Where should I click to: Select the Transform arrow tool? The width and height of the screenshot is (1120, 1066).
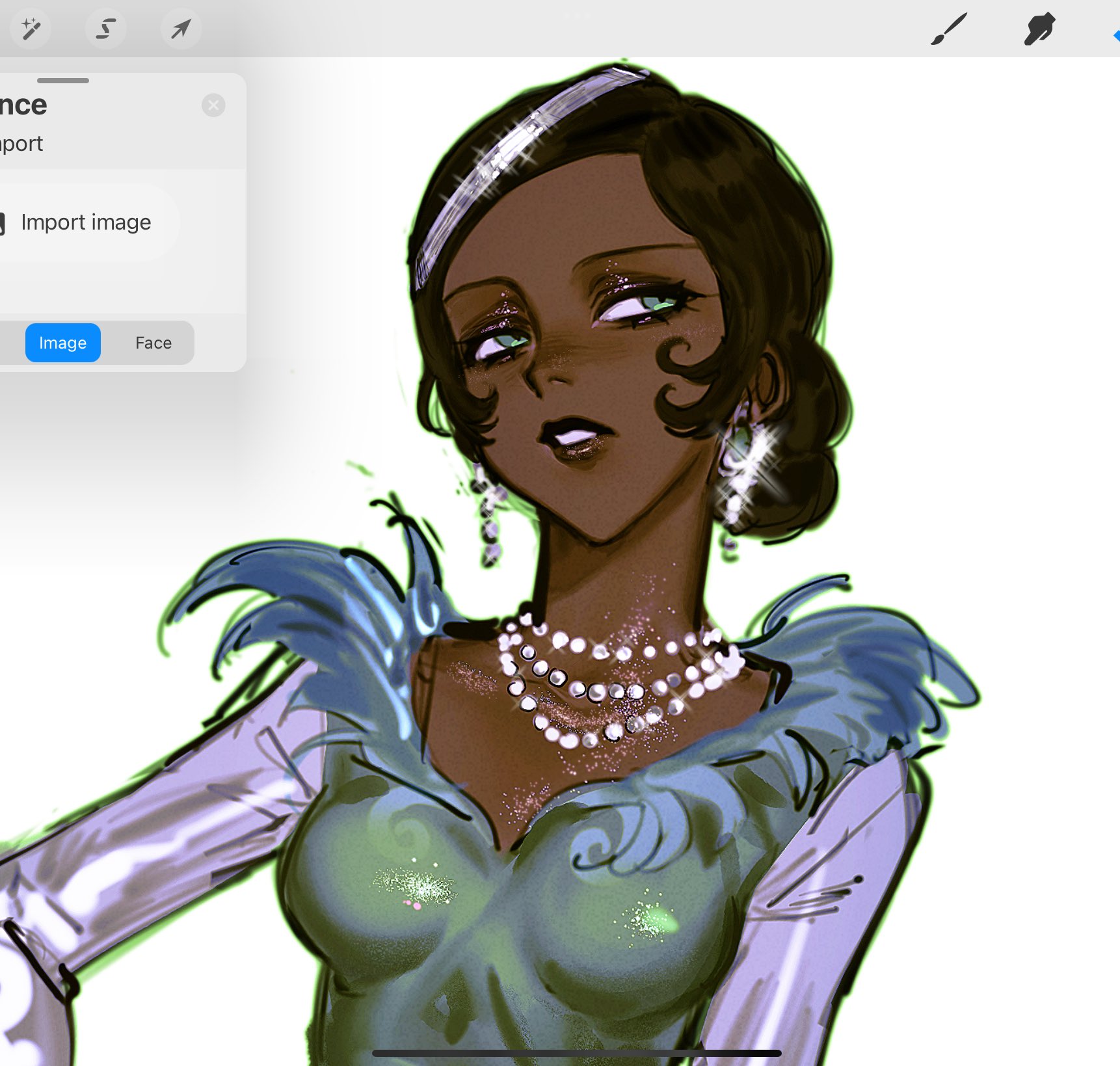(x=181, y=29)
